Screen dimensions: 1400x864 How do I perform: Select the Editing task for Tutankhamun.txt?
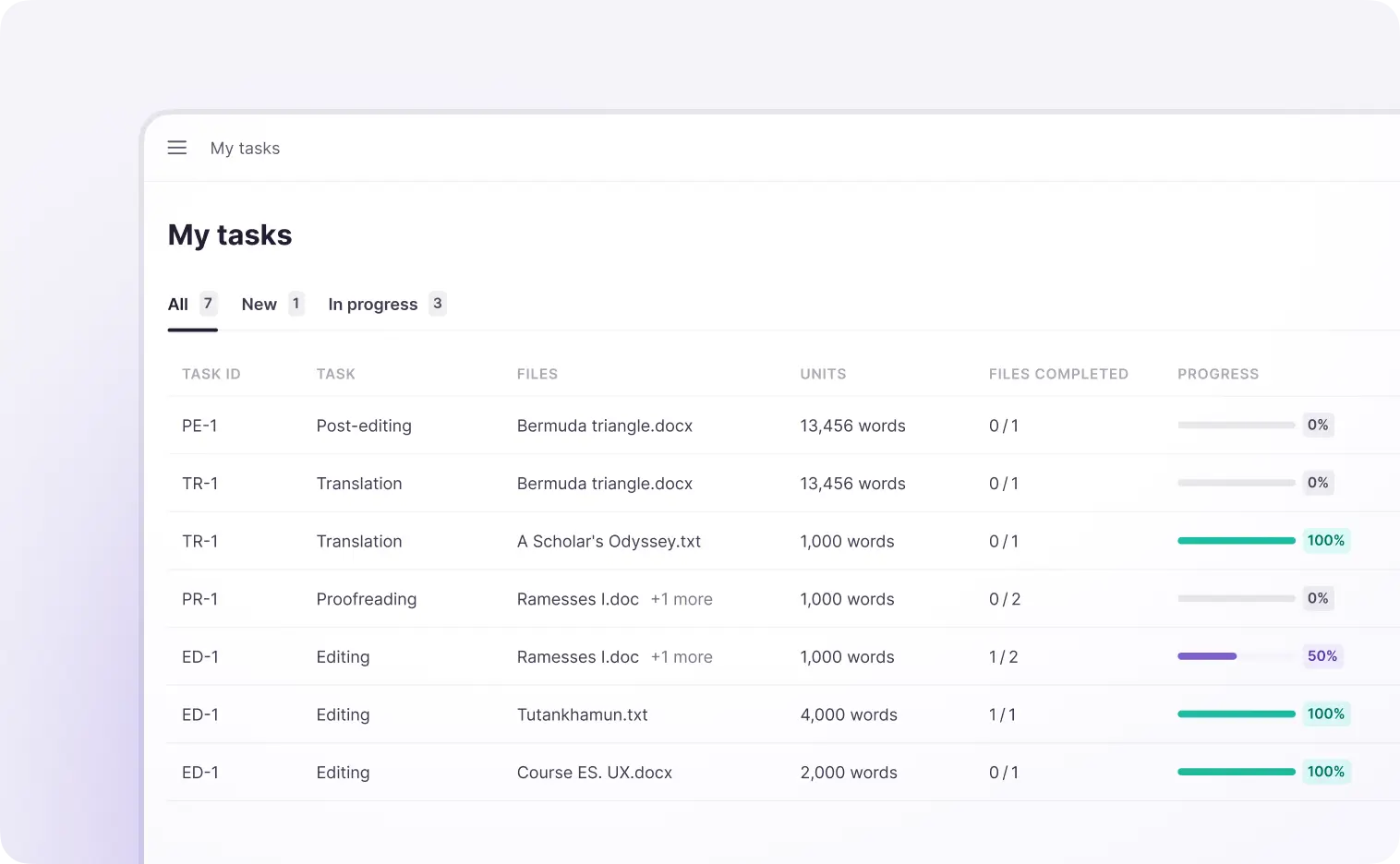(343, 714)
